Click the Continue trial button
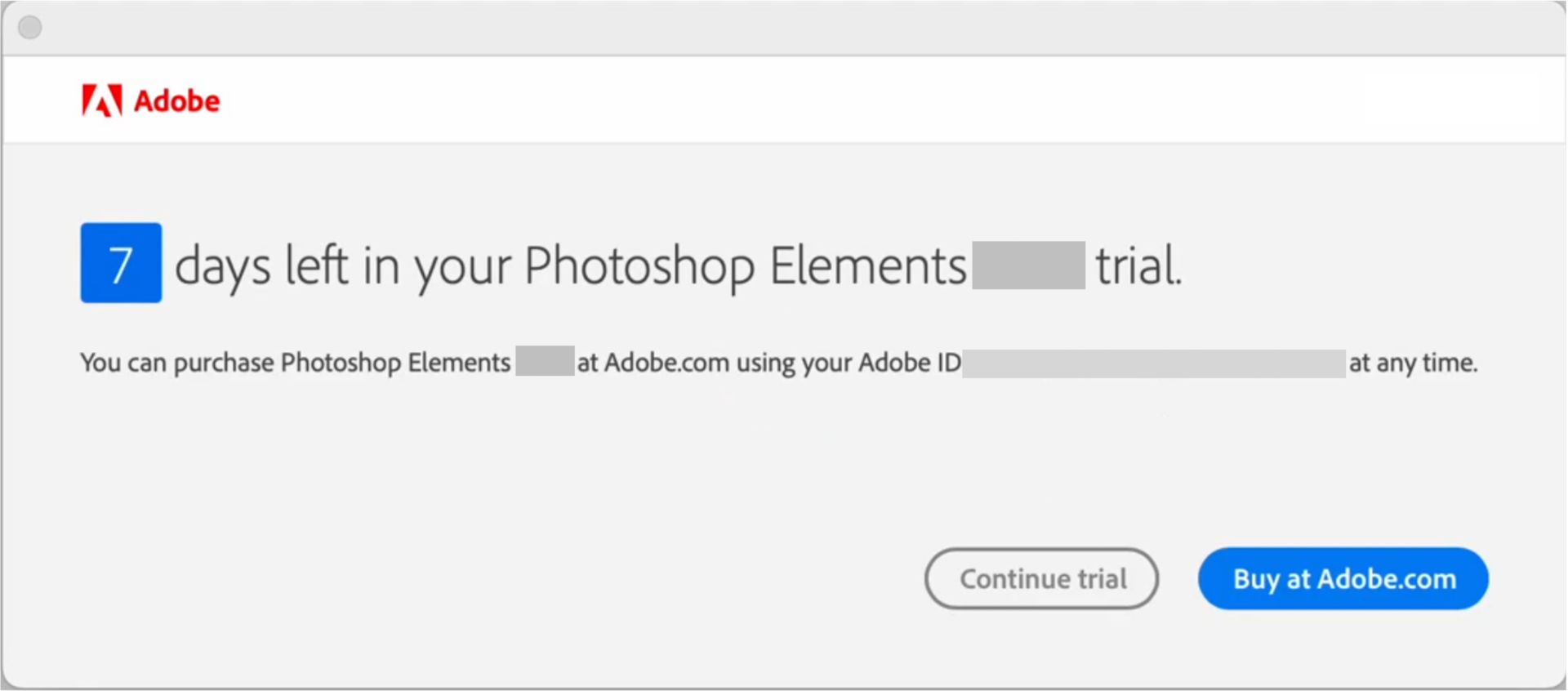Image resolution: width=1568 pixels, height=691 pixels. click(x=1041, y=578)
